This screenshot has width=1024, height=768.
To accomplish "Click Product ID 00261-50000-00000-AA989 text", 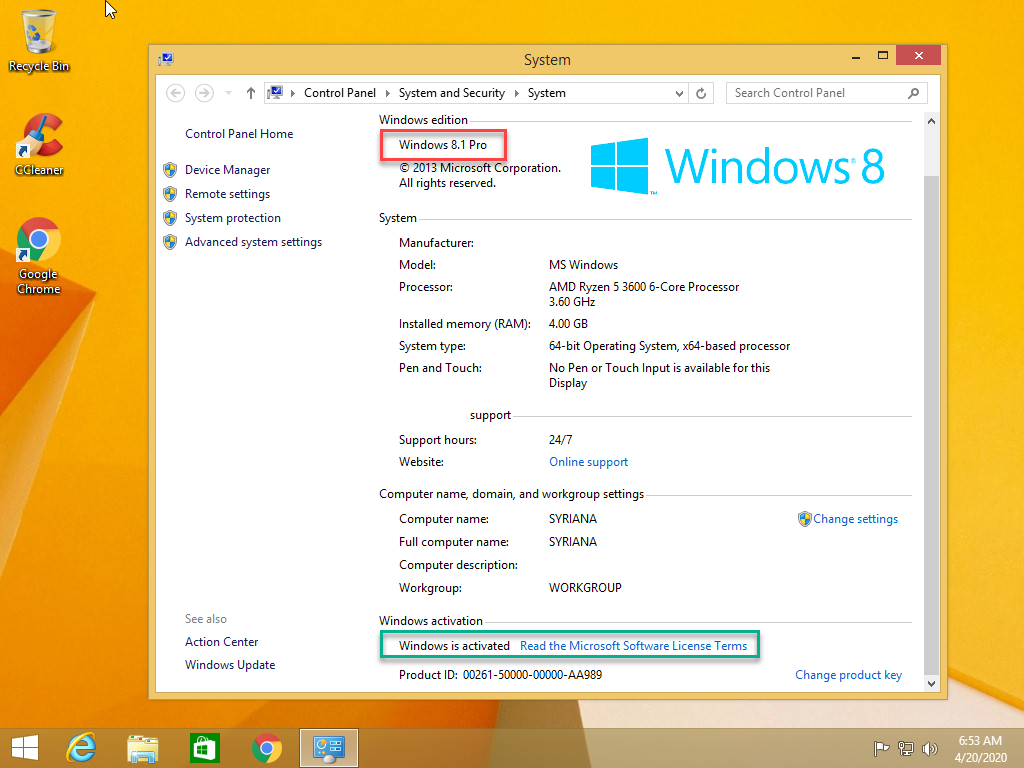I will (500, 675).
